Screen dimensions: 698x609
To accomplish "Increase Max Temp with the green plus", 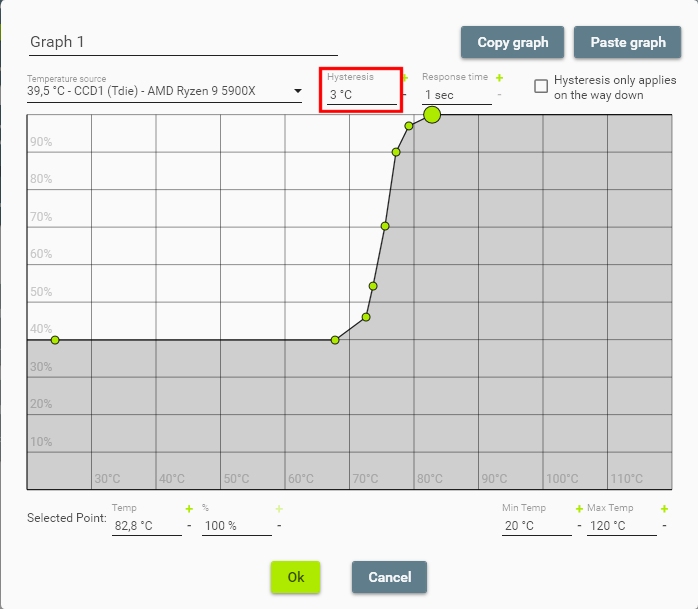I will tap(664, 509).
